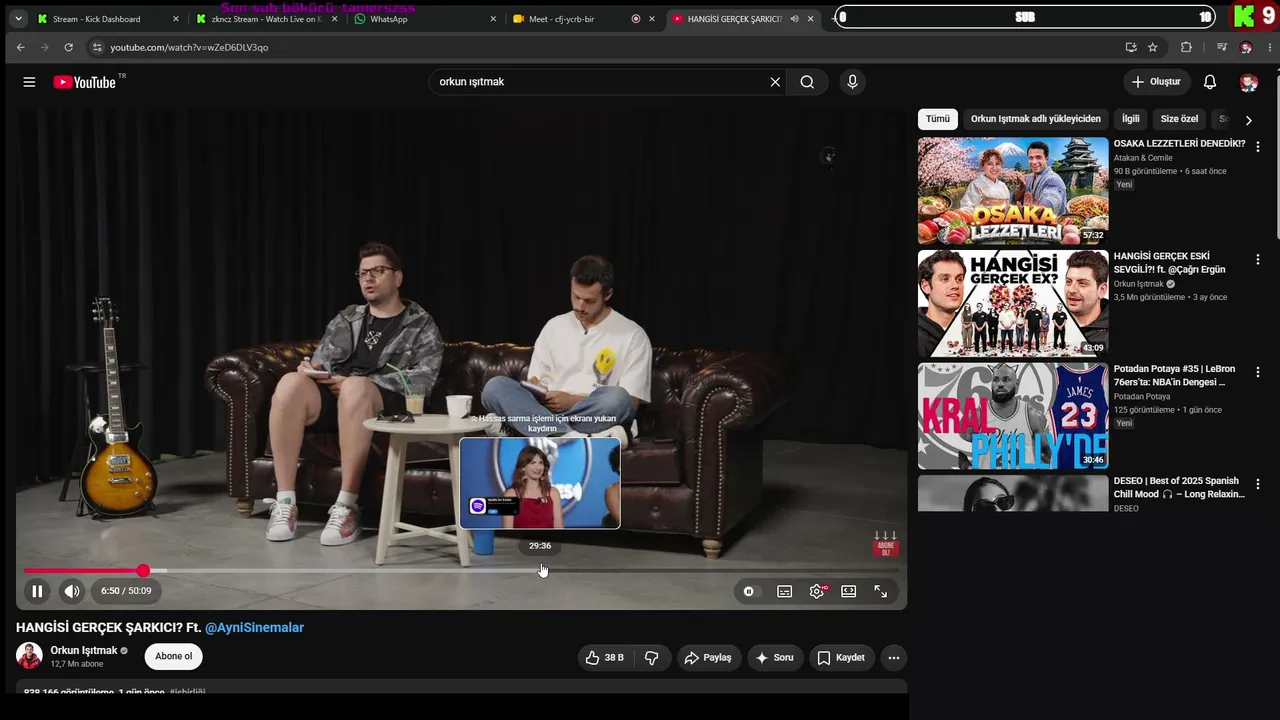
Task: Open the browser extensions puzzle icon
Action: 1186,47
